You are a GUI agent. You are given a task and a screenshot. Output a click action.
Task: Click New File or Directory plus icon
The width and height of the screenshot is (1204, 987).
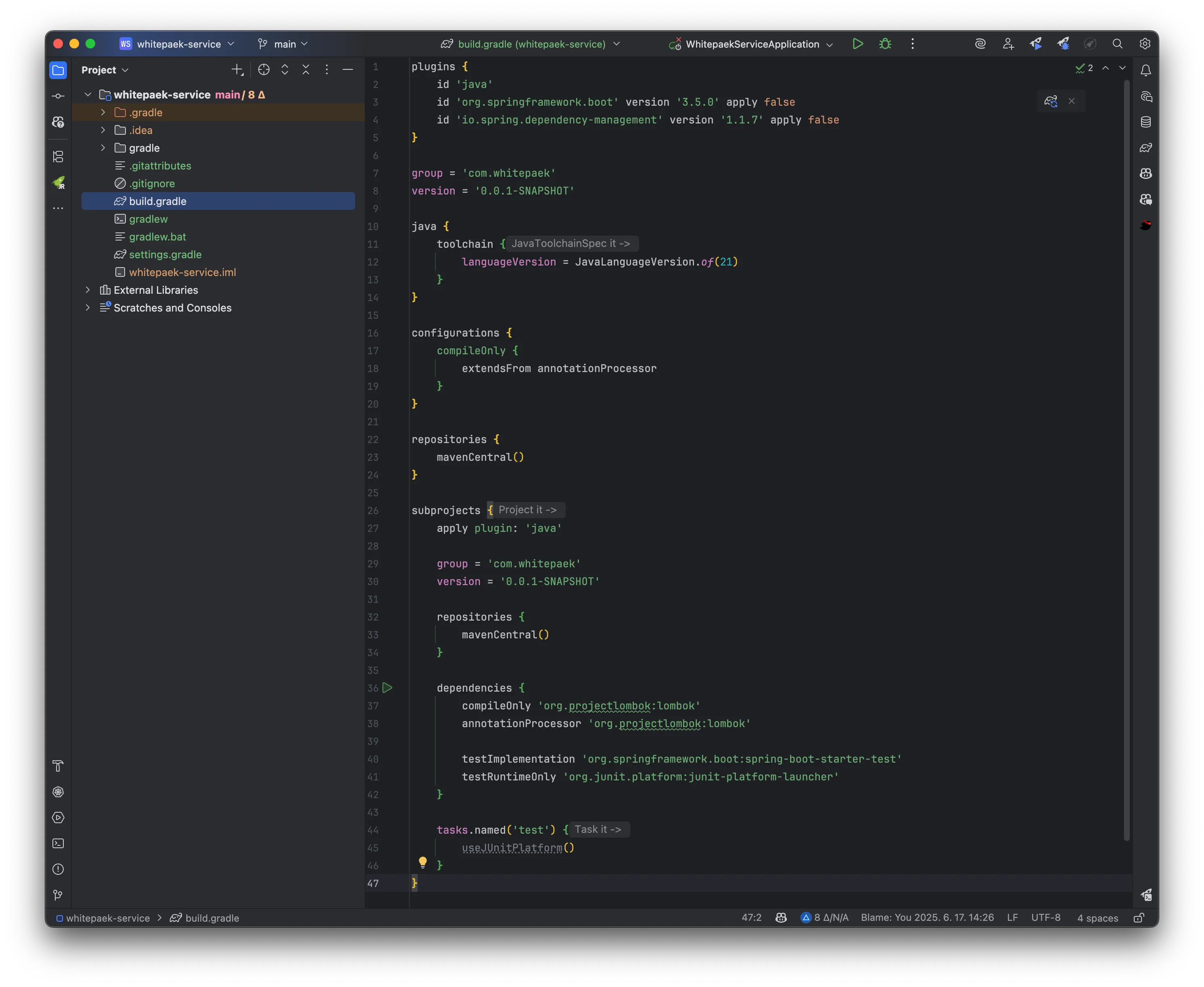[x=237, y=69]
